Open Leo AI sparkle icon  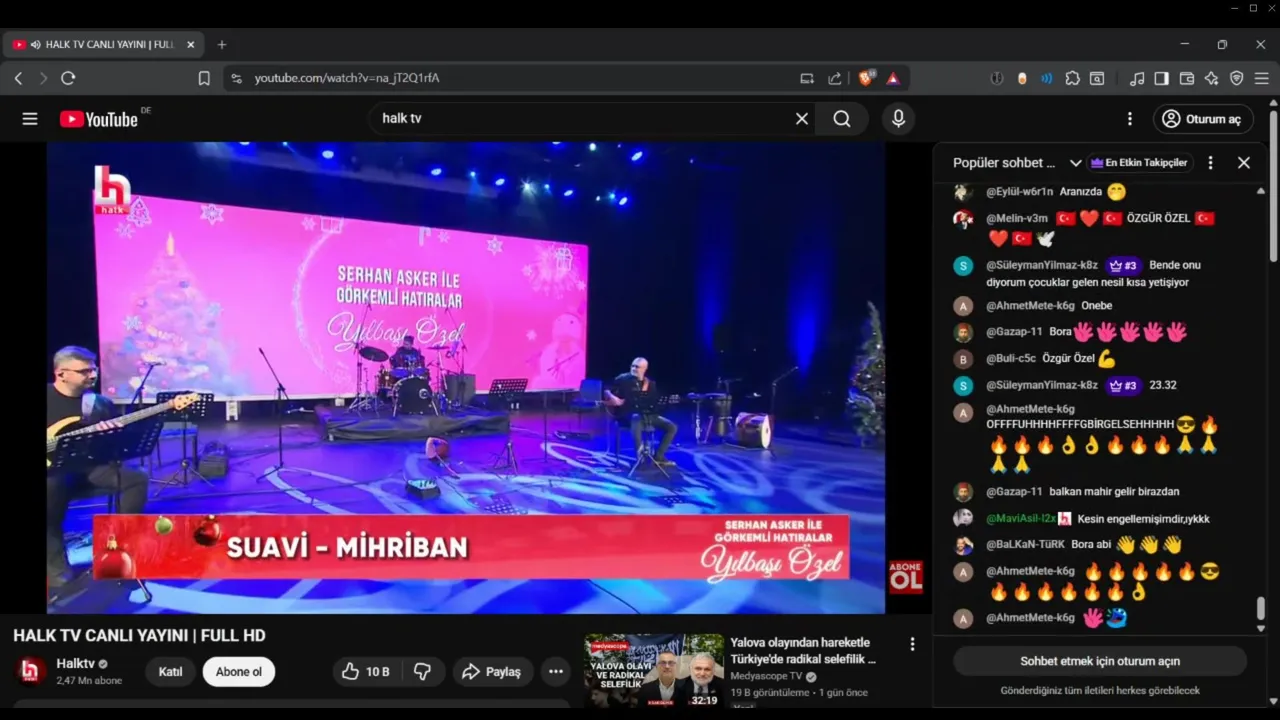tap(1211, 78)
